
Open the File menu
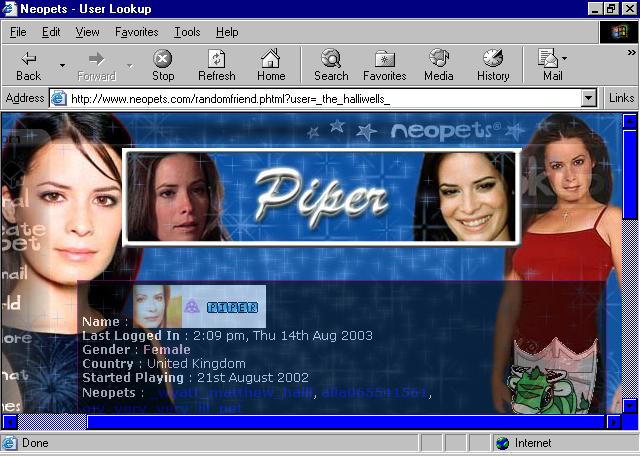[x=18, y=32]
